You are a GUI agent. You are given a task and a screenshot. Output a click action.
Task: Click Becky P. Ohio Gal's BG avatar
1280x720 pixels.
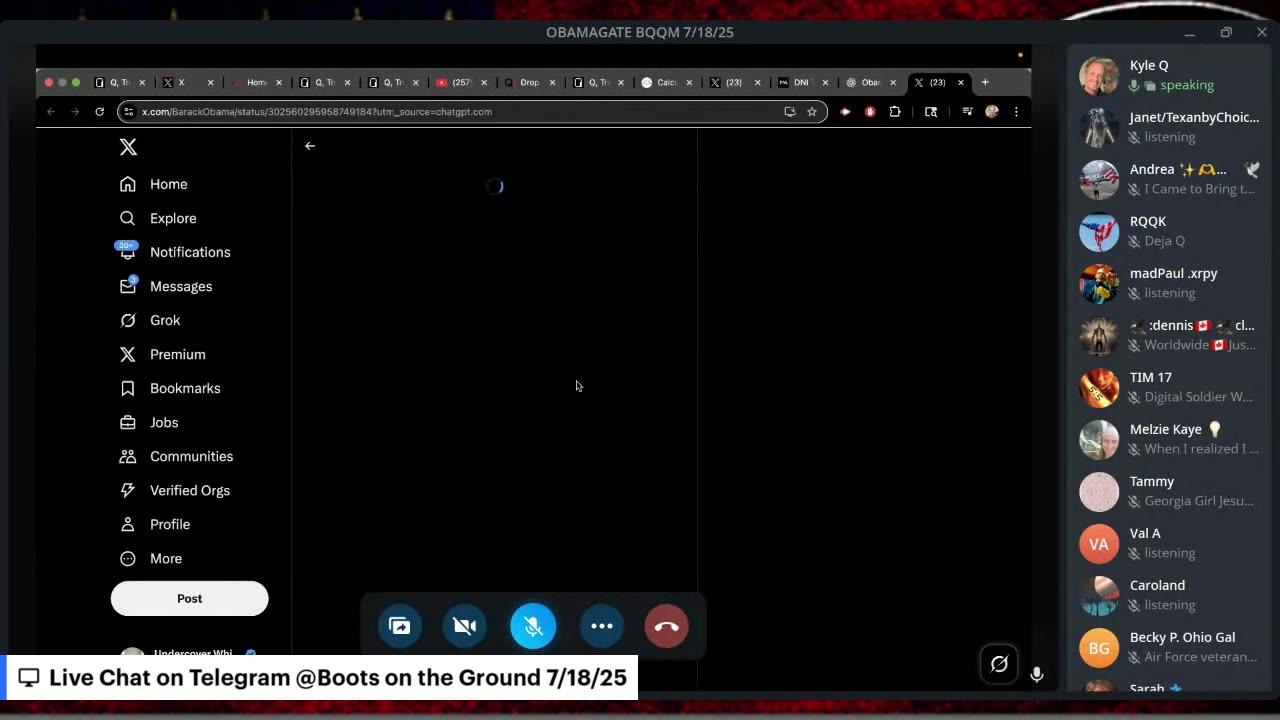click(1099, 648)
